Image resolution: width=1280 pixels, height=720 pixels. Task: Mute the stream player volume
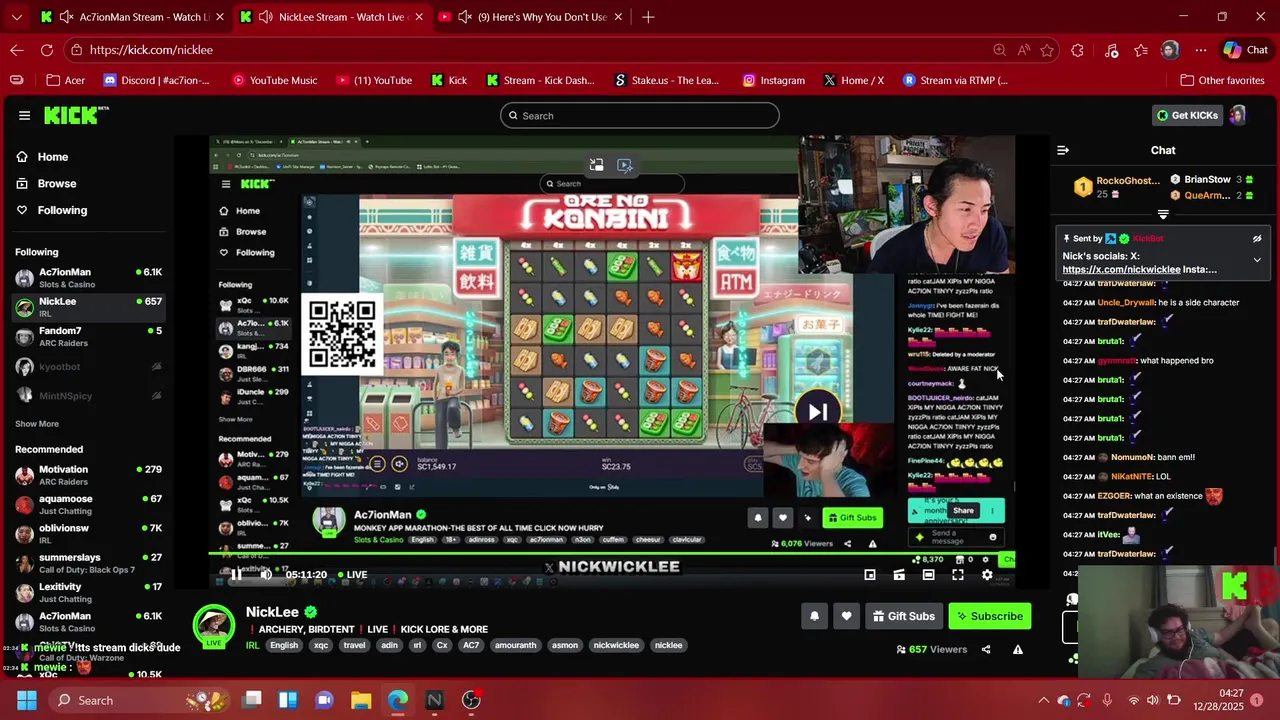[x=266, y=575]
